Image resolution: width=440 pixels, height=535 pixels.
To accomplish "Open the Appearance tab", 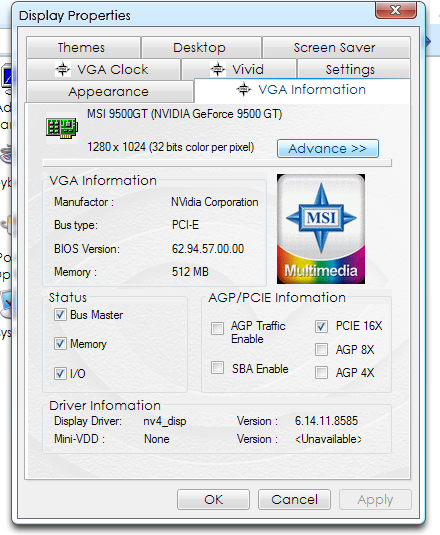I will point(110,91).
